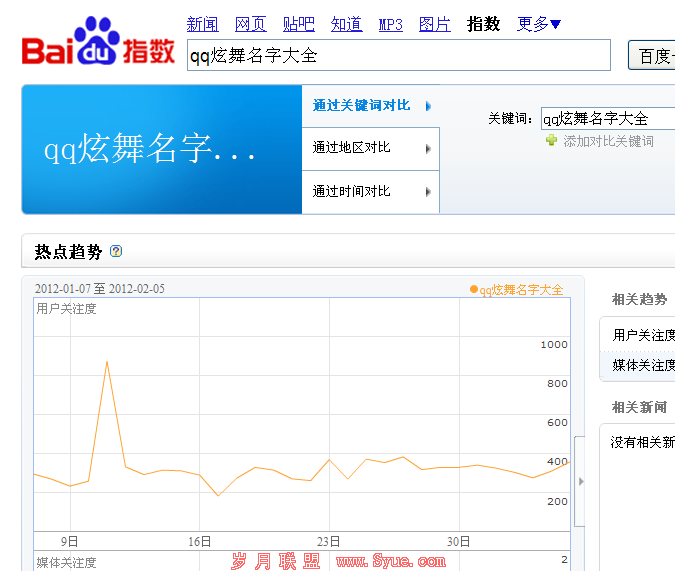Open the 贴吧 link
The height and width of the screenshot is (571, 675).
299,24
